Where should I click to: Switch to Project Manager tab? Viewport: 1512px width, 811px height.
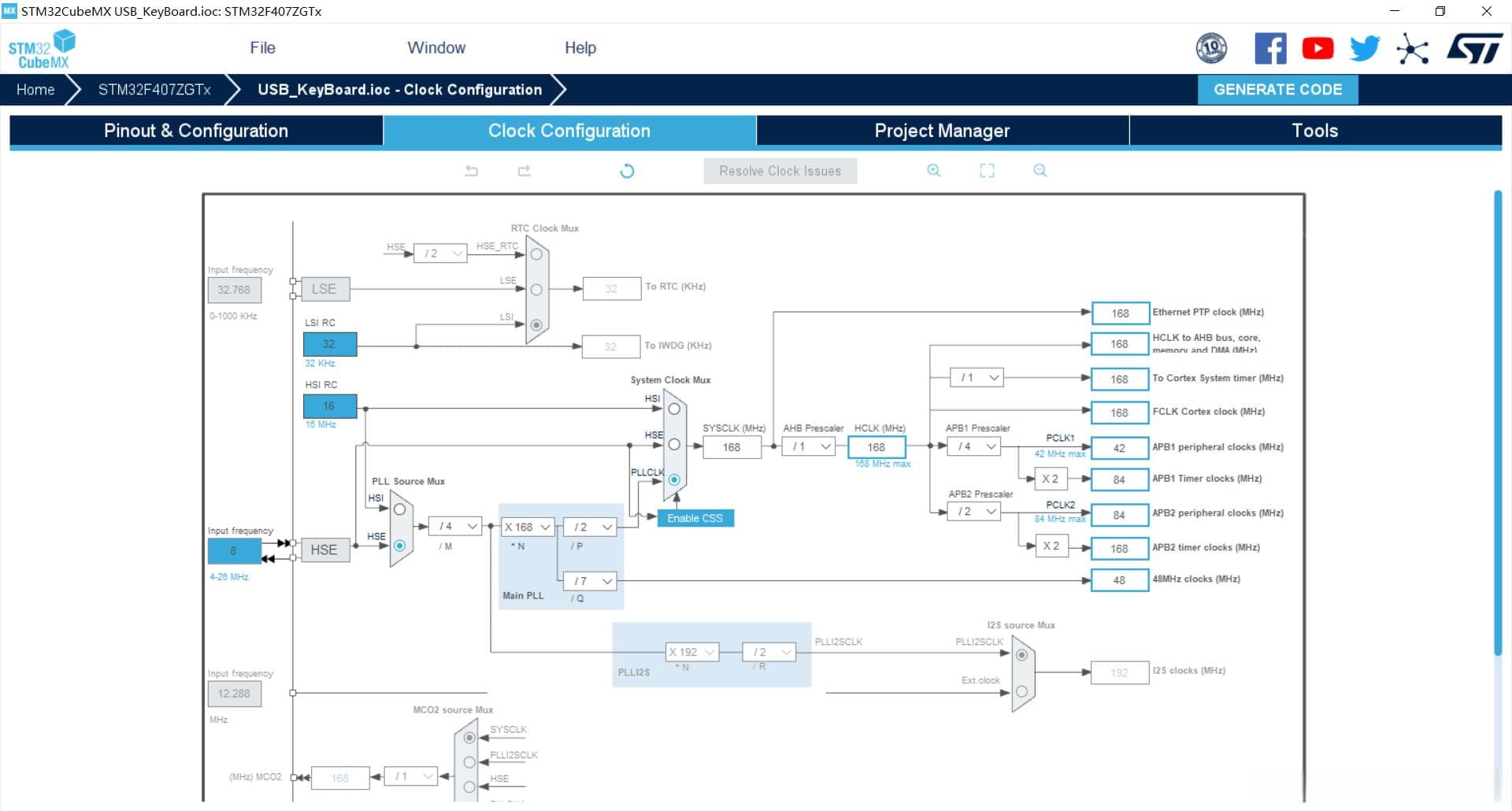(x=943, y=131)
